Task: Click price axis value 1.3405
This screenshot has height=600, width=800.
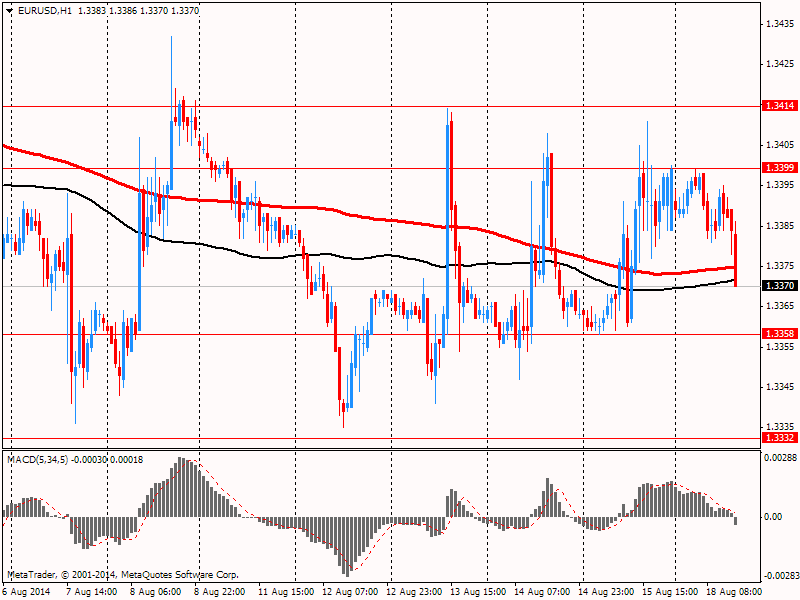Action: tap(780, 145)
